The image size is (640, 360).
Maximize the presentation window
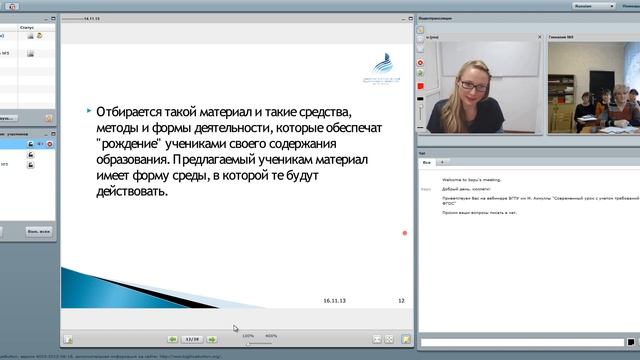pyautogui.click(x=411, y=19)
